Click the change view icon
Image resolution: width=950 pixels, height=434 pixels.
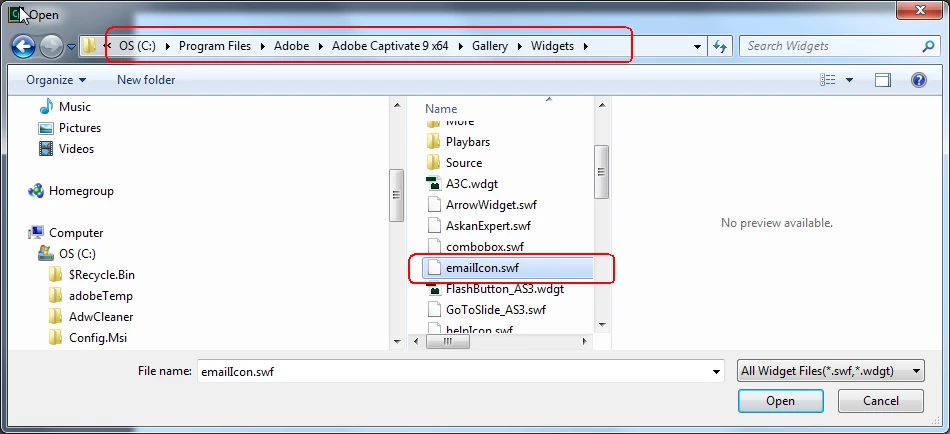tap(828, 80)
